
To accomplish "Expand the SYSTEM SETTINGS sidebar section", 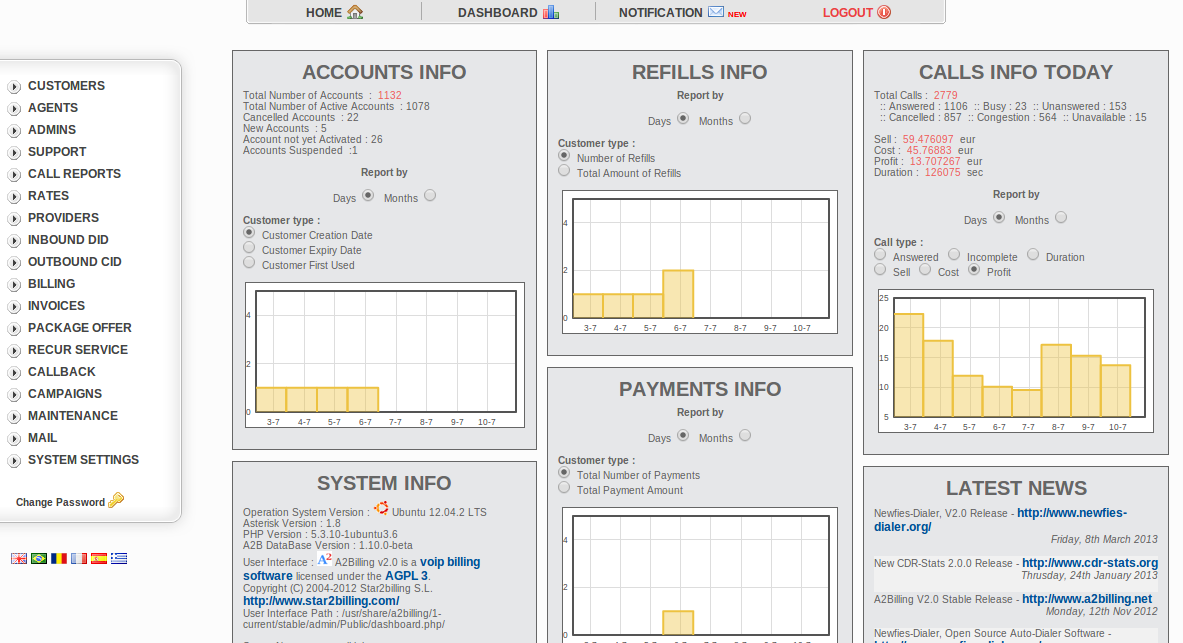I will tap(14, 461).
